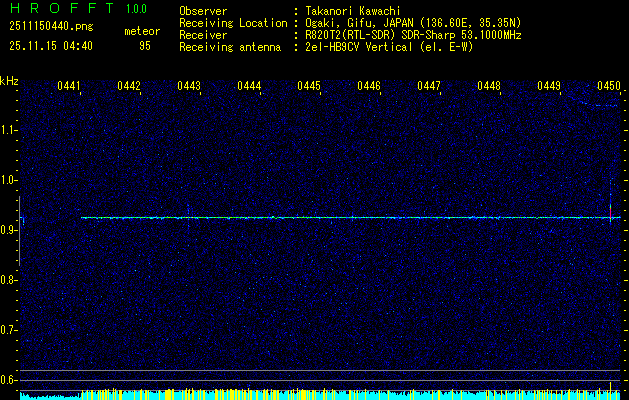Click the meteor count value 95
This screenshot has width=629, height=400.
click(145, 46)
